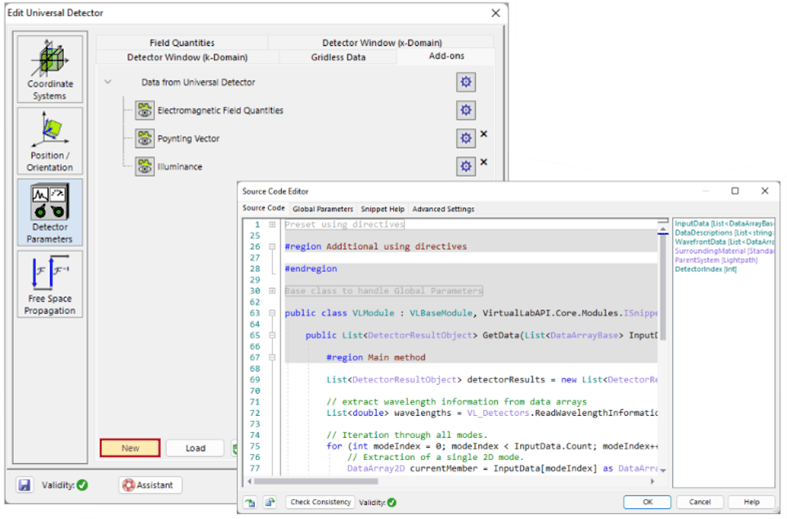Expand the Preset using directives code region
Image resolution: width=787 pixels, height=519 pixels.
[x=274, y=225]
